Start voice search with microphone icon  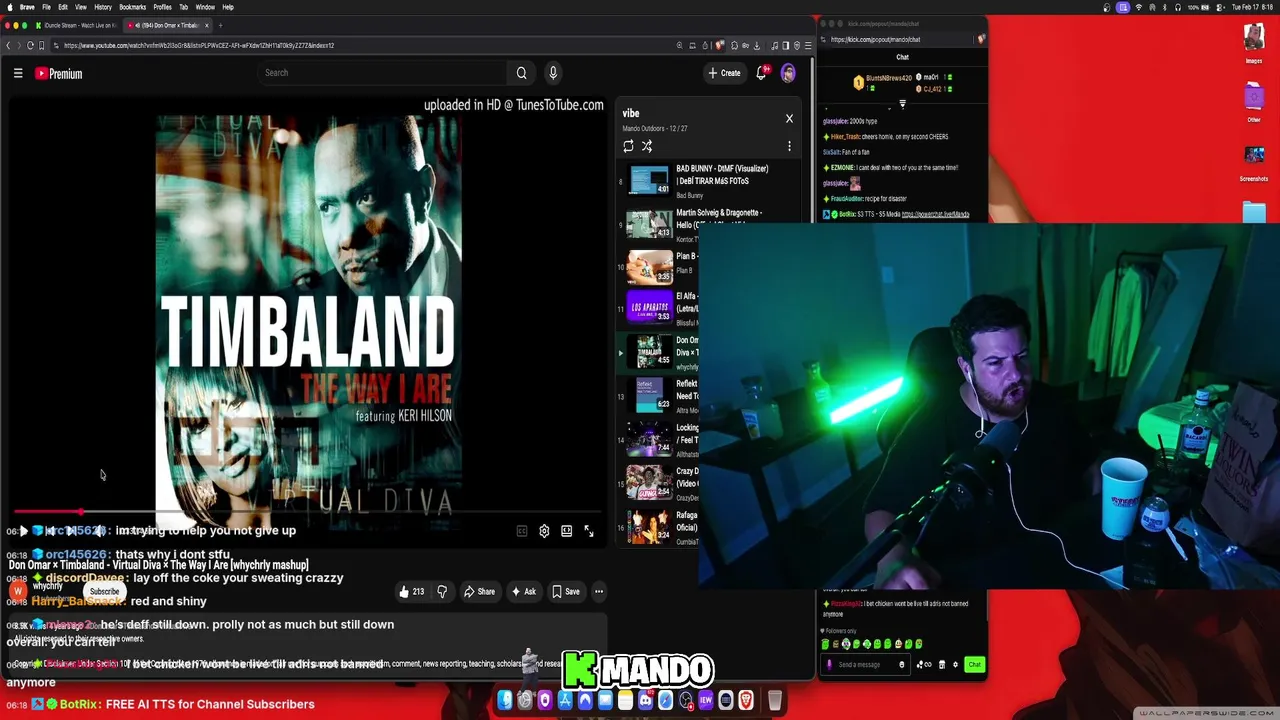553,73
